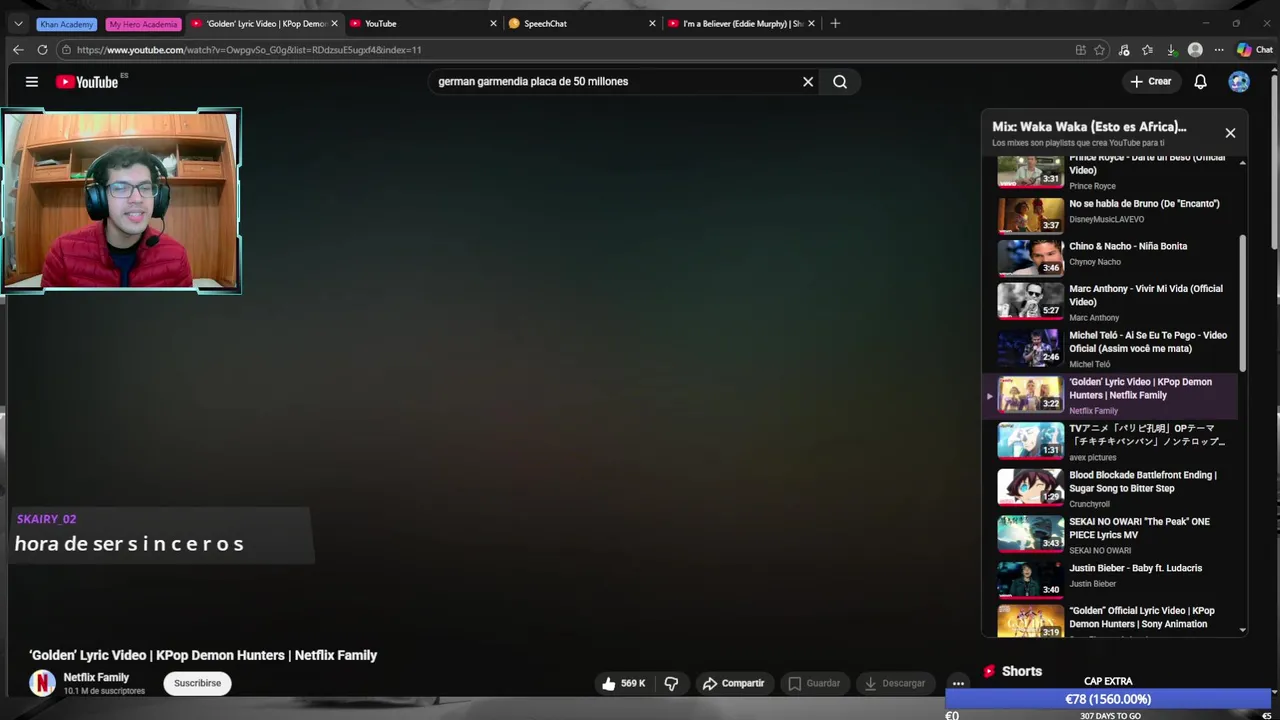Screen dimensions: 1280x720
Task: Download the video with Descargar
Action: pos(895,683)
